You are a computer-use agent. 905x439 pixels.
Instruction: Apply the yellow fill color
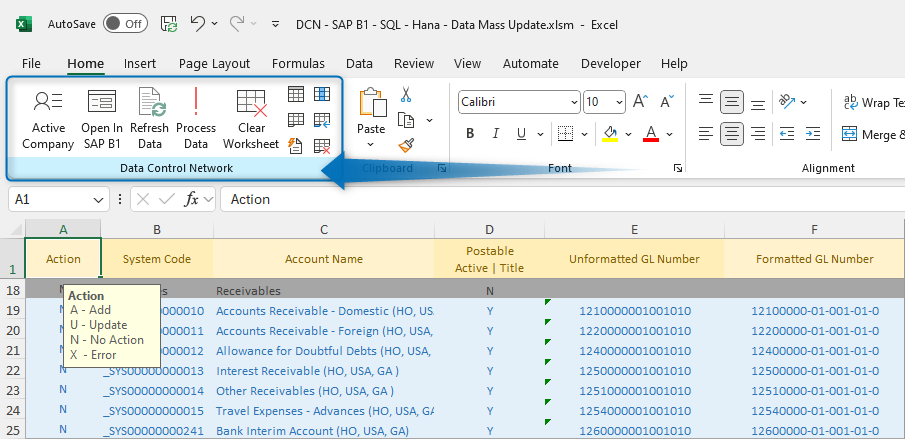[609, 134]
